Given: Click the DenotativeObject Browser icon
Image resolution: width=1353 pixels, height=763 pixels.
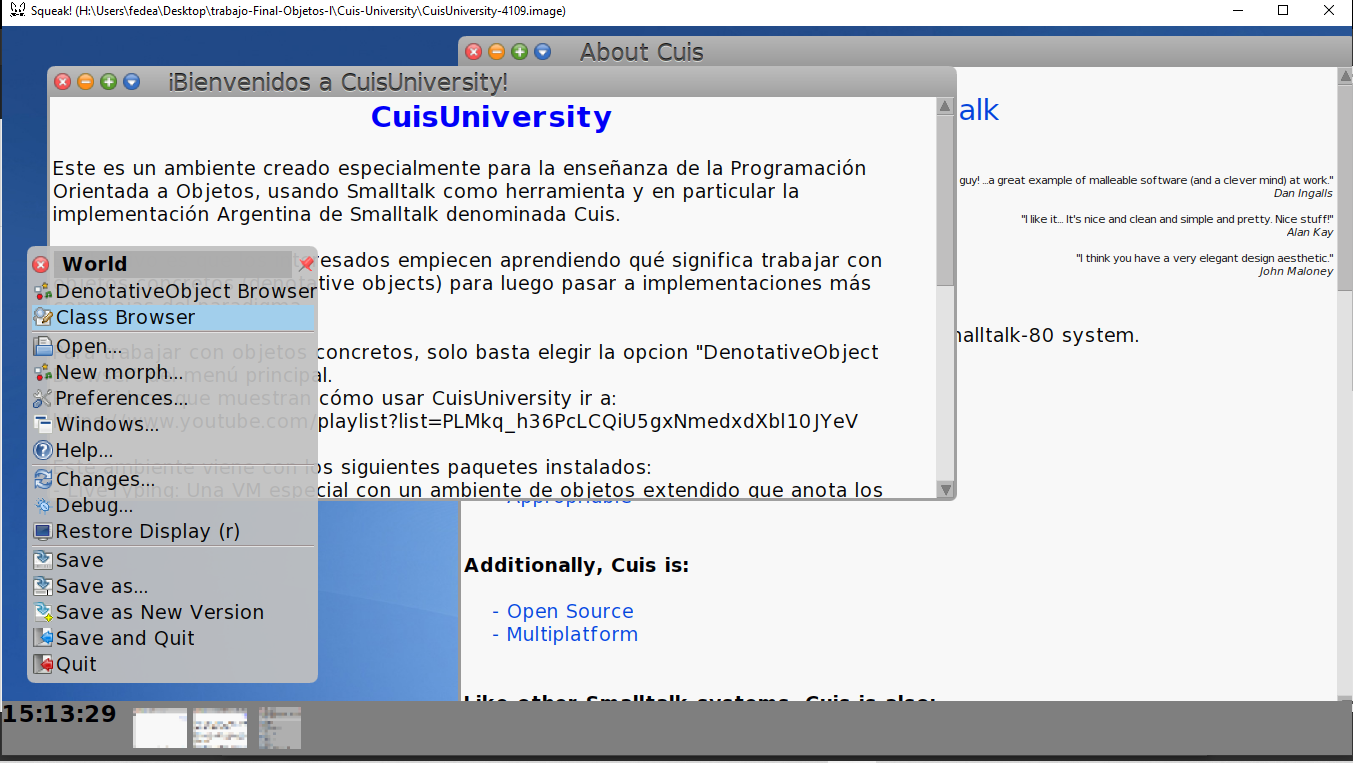Looking at the screenshot, I should (42, 293).
